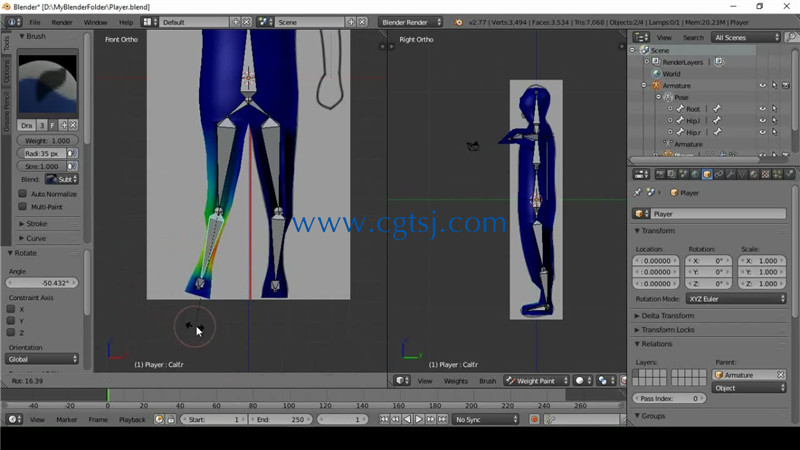Jump to the timeline start frame
Screen dimensions: 800x450
pos(384,419)
